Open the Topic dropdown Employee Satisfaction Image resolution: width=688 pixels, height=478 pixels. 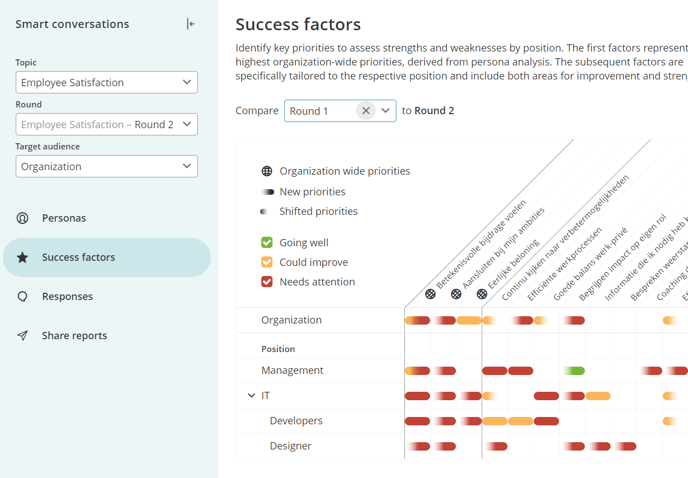click(x=107, y=83)
